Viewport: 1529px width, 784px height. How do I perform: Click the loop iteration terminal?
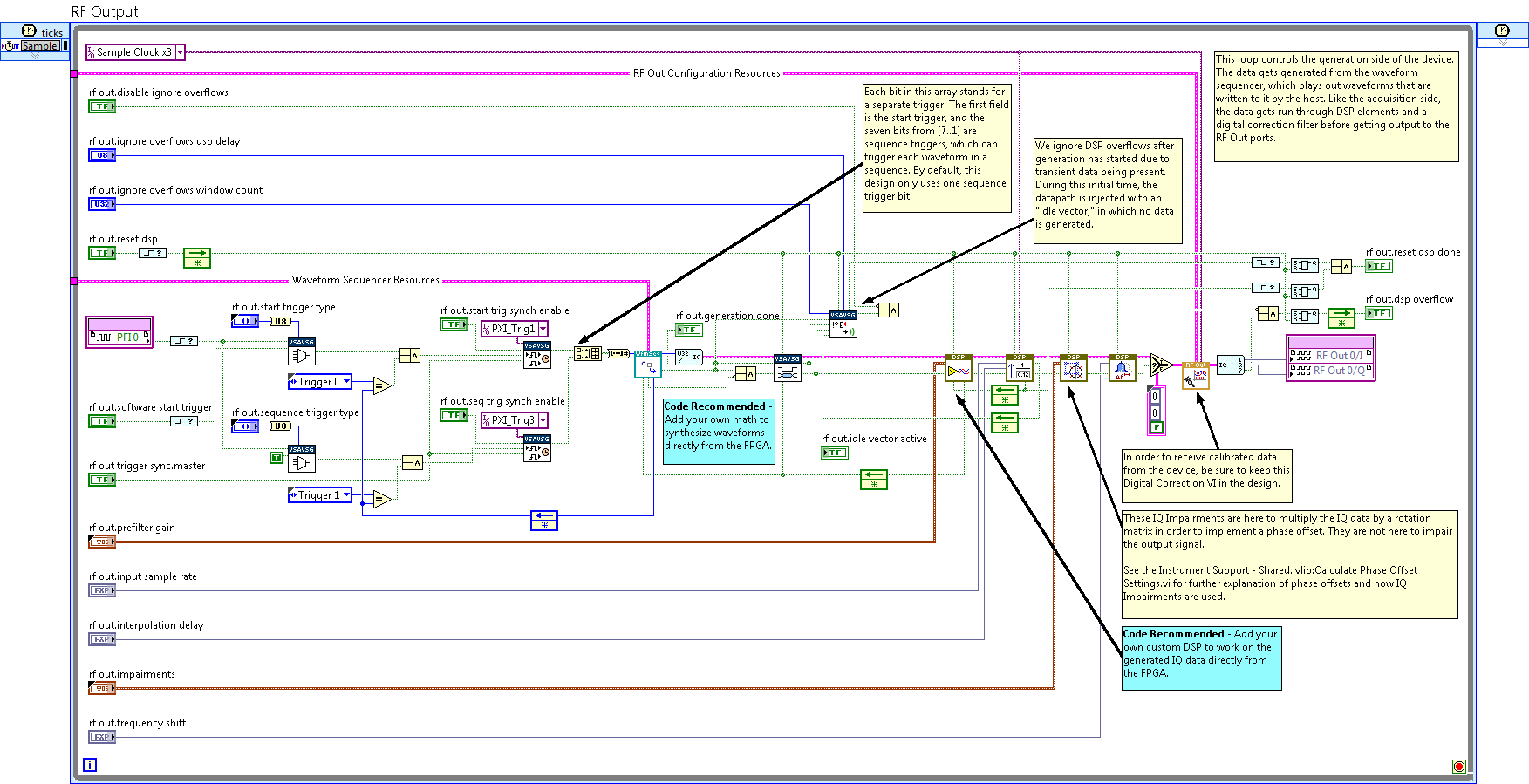tap(90, 765)
